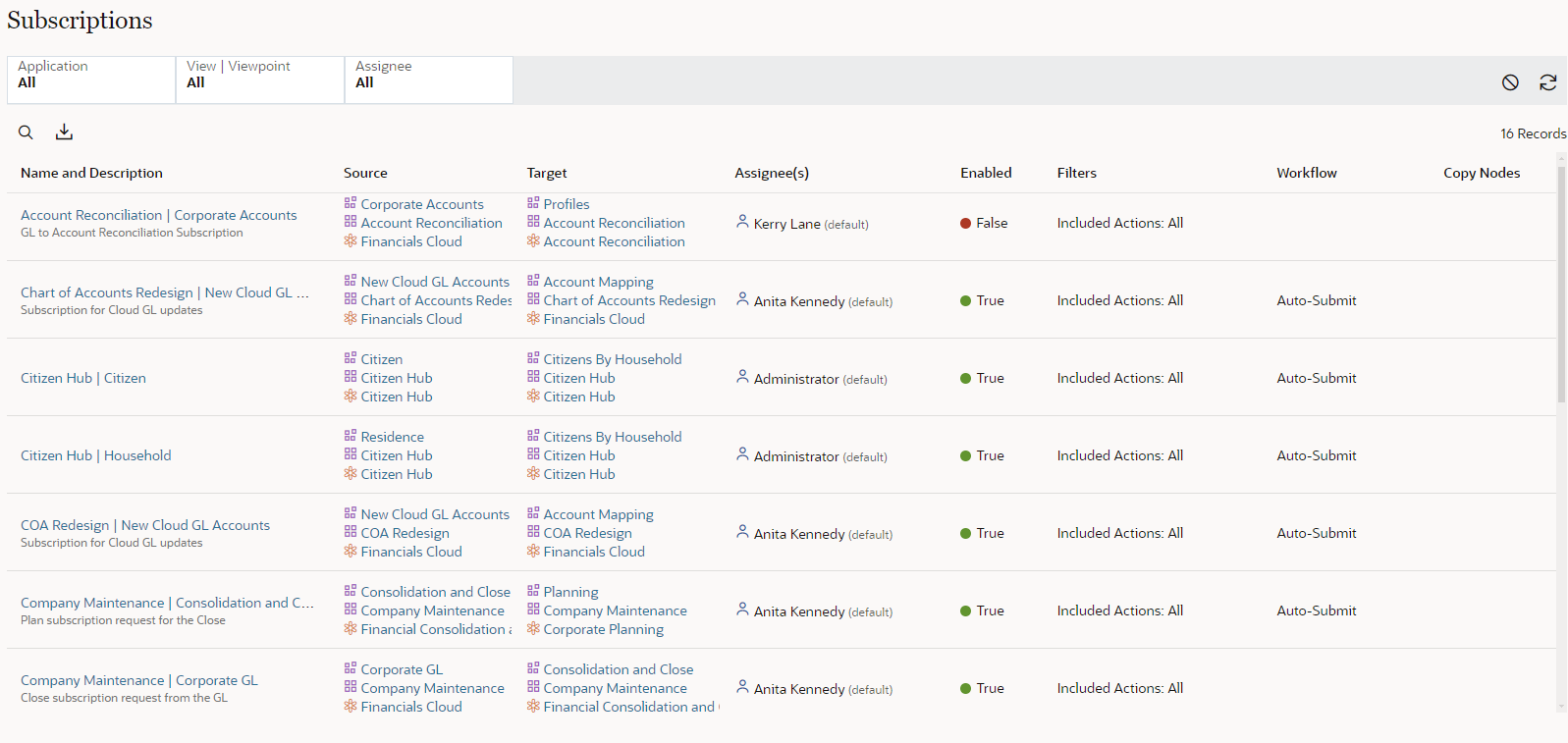Viewport: 1568px width, 743px height.
Task: Click the Close subscription request from the GL description
Action: click(124, 698)
